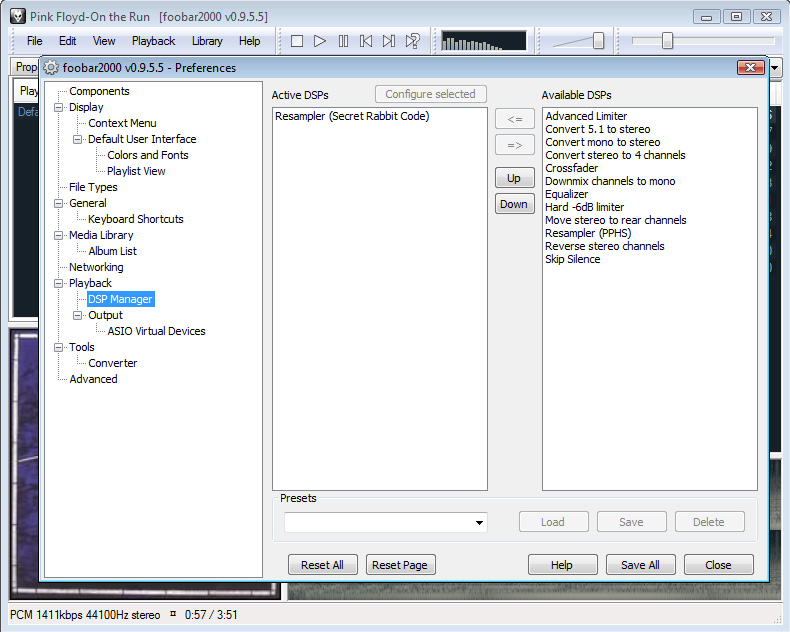790x632 pixels.
Task: Select DSP Manager tree item
Action: pos(120,299)
